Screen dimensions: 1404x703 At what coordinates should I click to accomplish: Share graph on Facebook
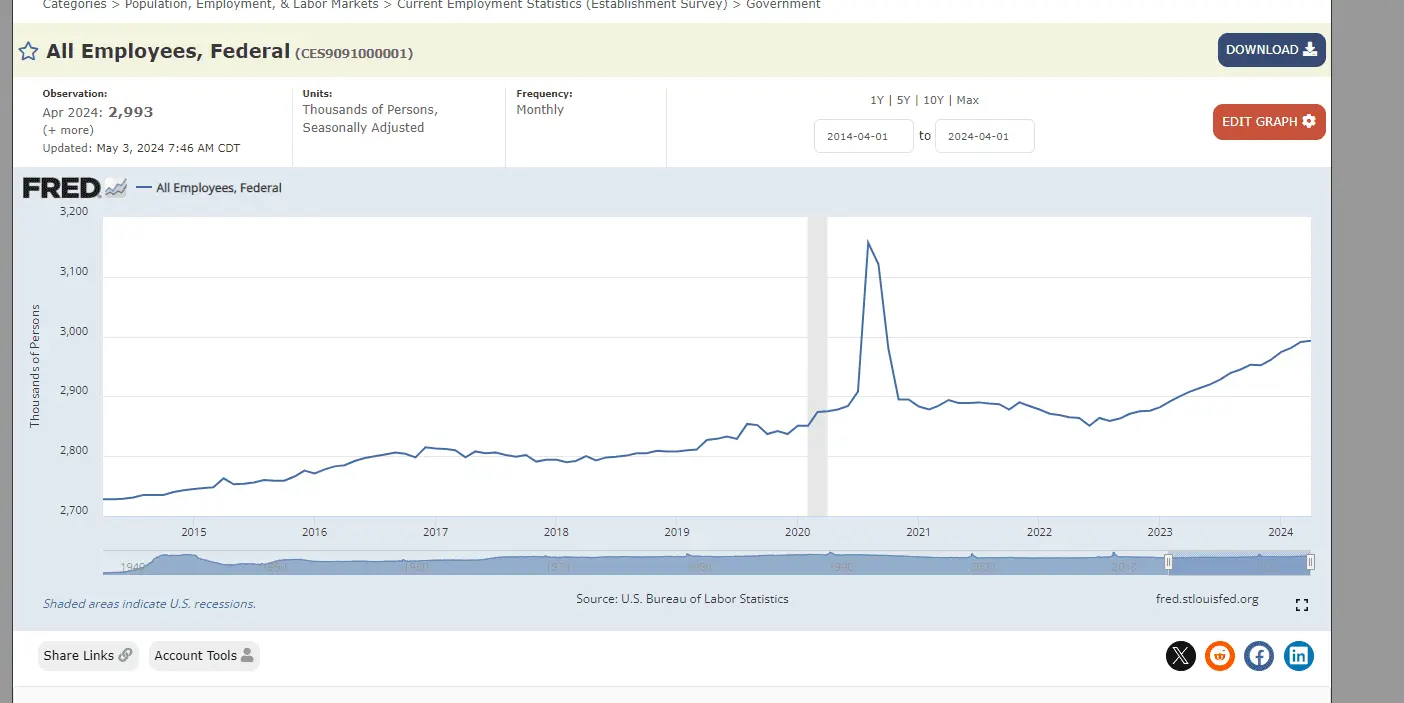tap(1259, 656)
